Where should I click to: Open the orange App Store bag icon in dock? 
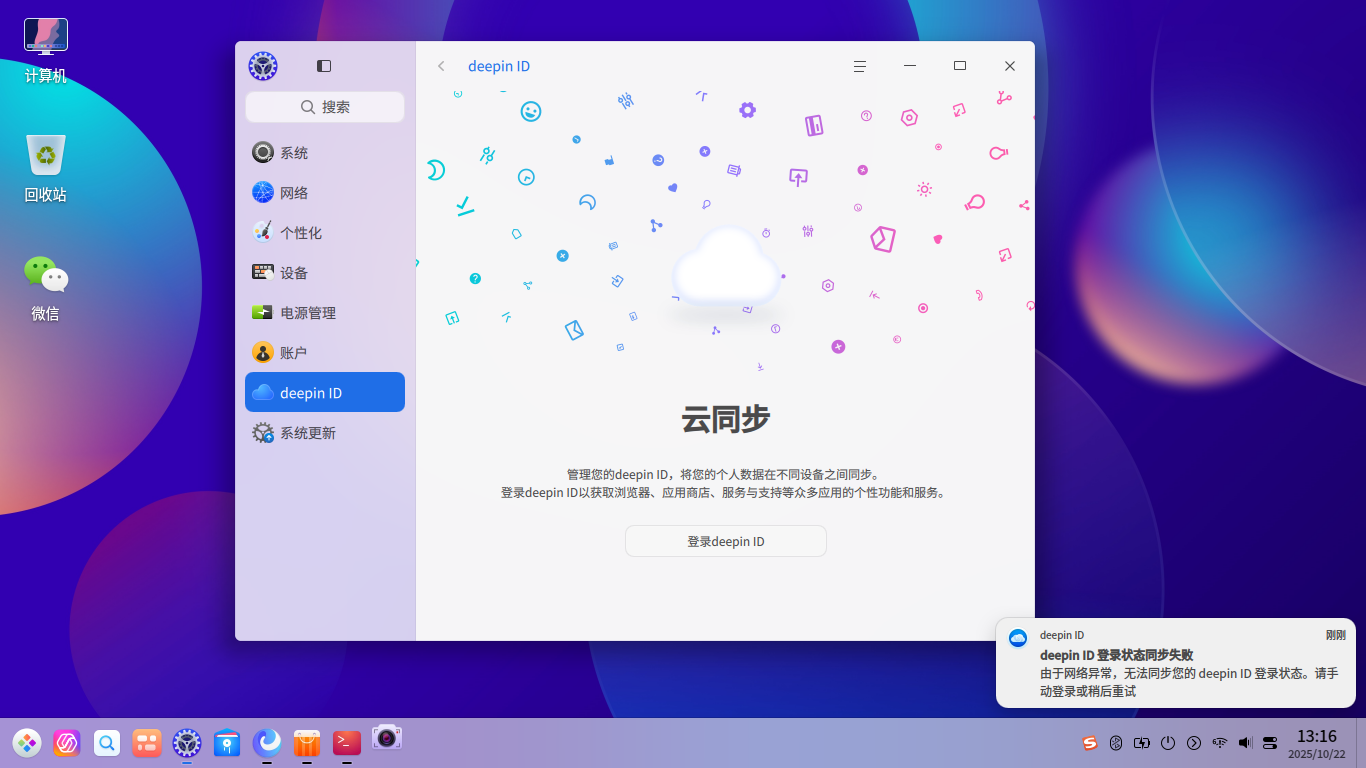(x=307, y=743)
